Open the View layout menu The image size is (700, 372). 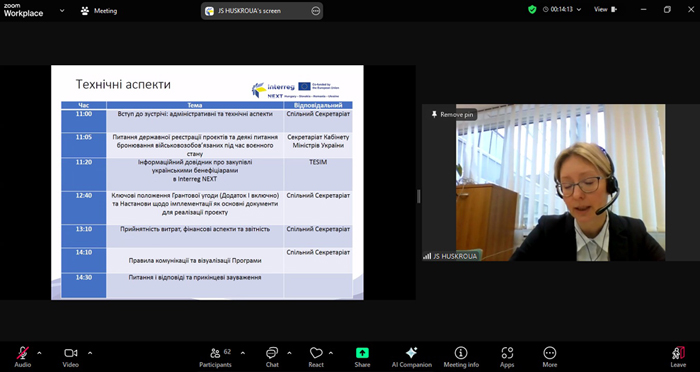605,9
